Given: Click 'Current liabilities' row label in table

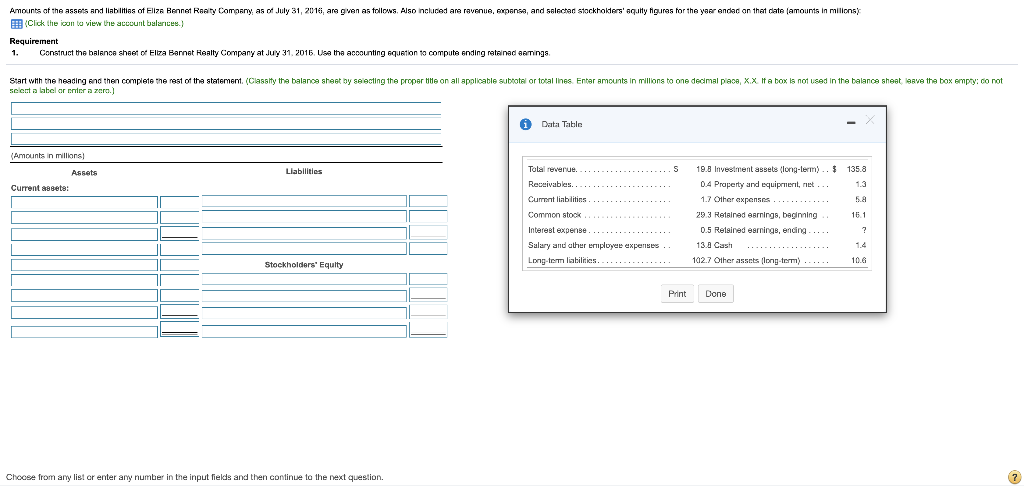Looking at the screenshot, I should pyautogui.click(x=557, y=199).
